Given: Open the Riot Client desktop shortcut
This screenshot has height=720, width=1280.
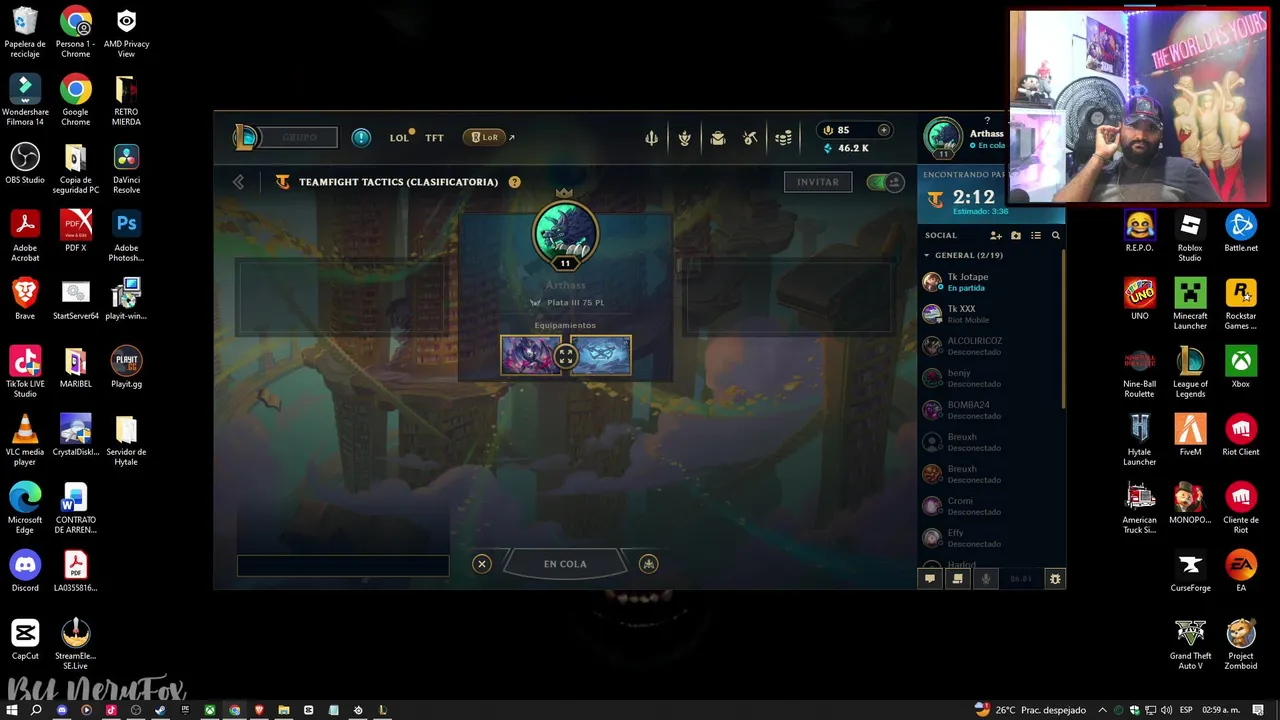Looking at the screenshot, I should tap(1241, 436).
